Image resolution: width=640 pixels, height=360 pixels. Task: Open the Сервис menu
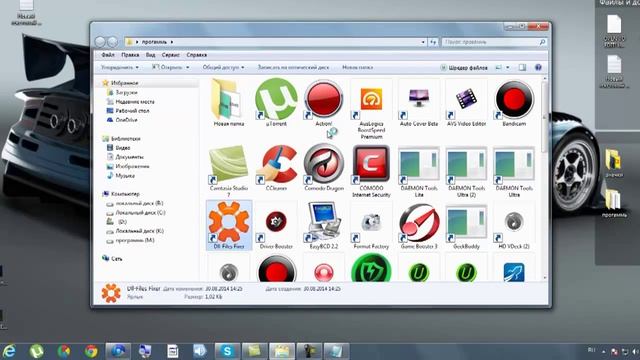pyautogui.click(x=170, y=55)
